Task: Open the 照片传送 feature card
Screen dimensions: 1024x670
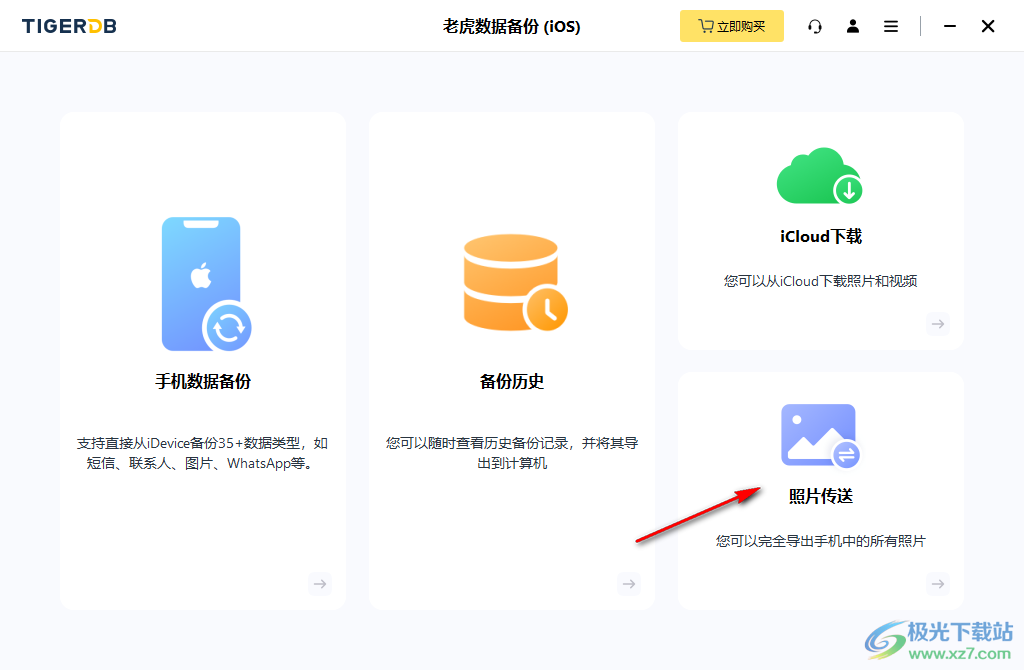Action: (x=820, y=490)
